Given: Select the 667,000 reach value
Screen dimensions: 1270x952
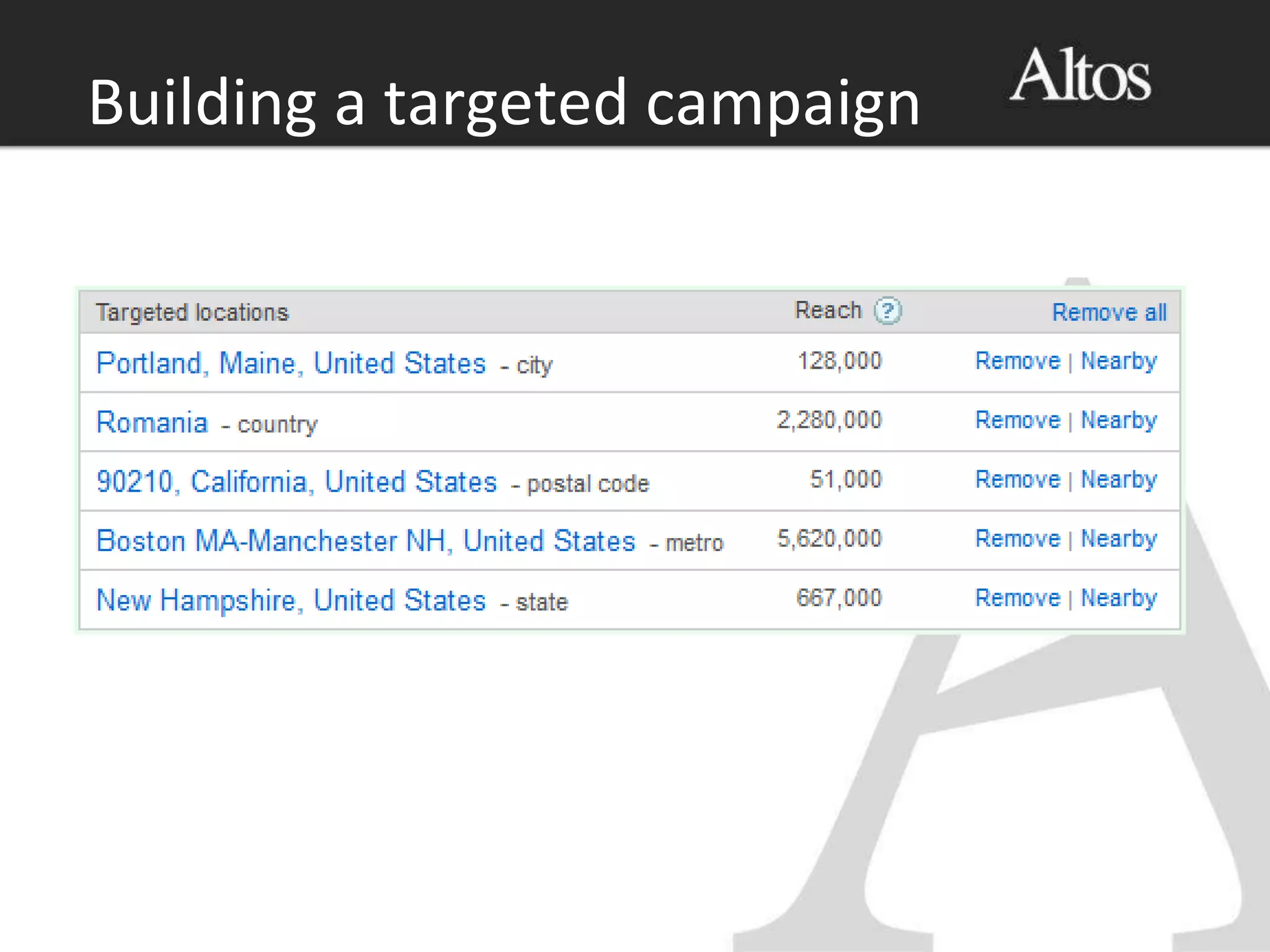Looking at the screenshot, I should pyautogui.click(x=839, y=598).
